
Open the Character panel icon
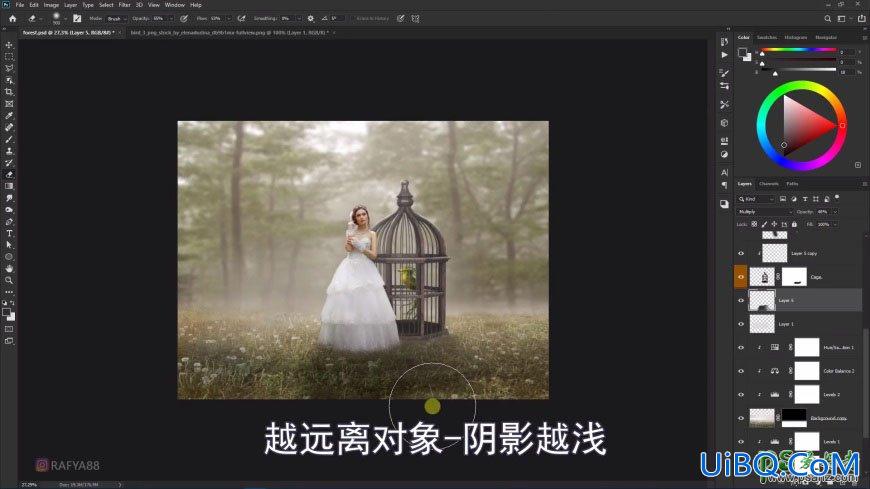tap(724, 173)
